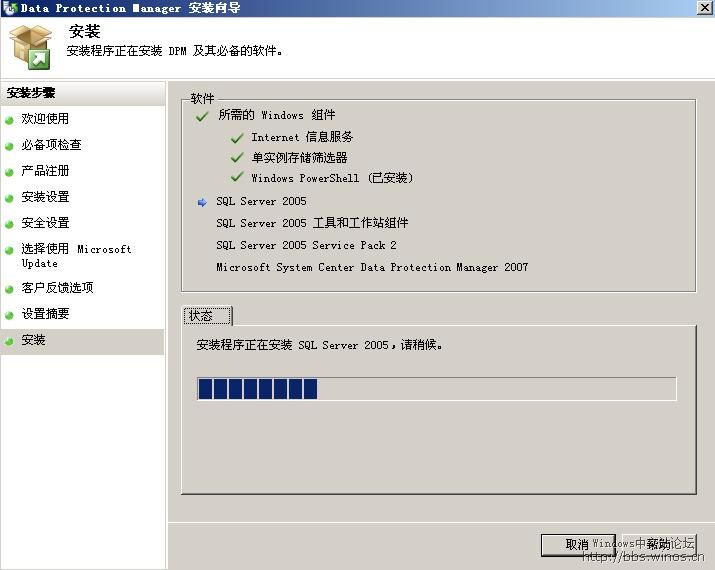Click the checkmark beside Windows PowerShell (已安装)
Viewport: 715px width, 570px height.
pyautogui.click(x=237, y=178)
